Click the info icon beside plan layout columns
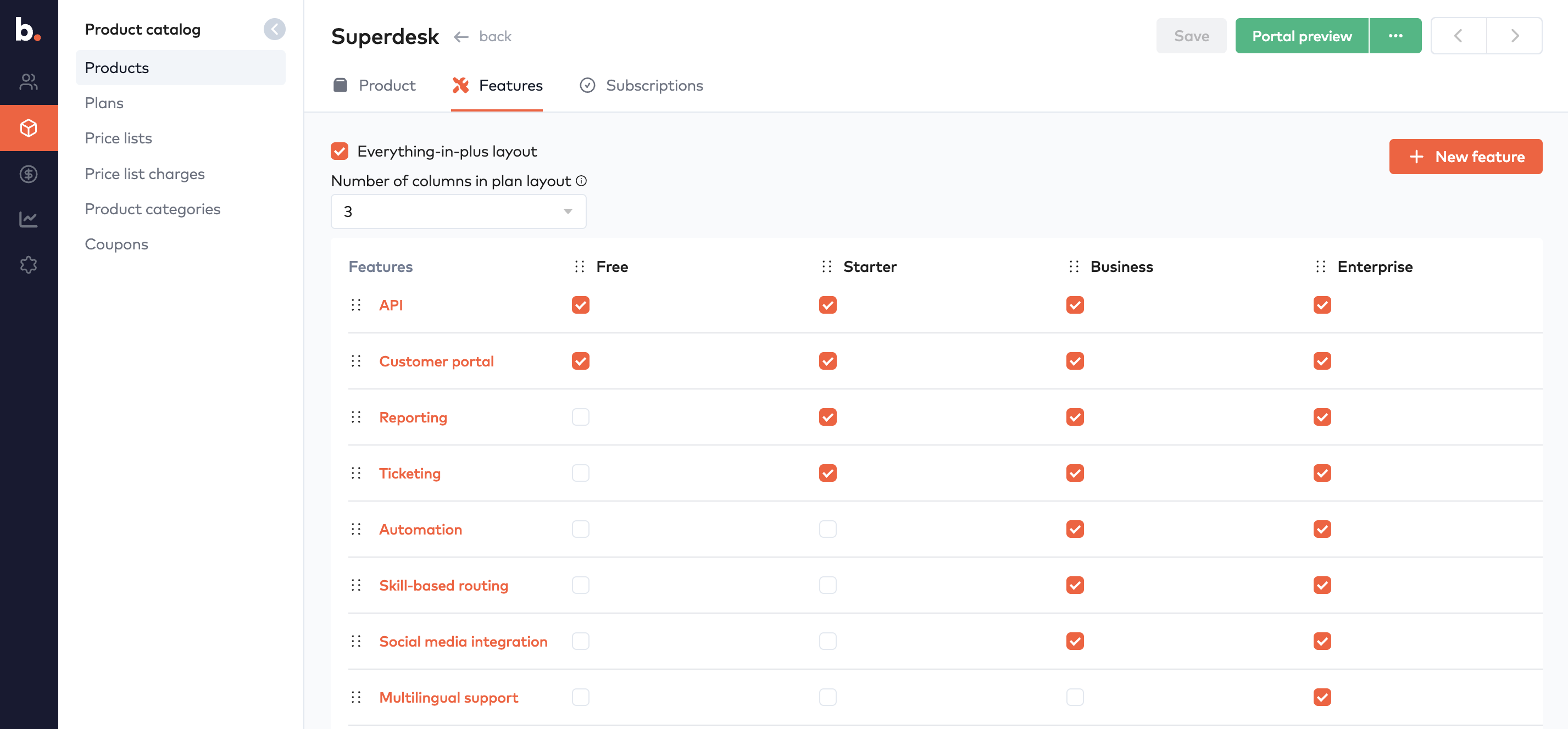The height and width of the screenshot is (729, 1568). point(581,181)
